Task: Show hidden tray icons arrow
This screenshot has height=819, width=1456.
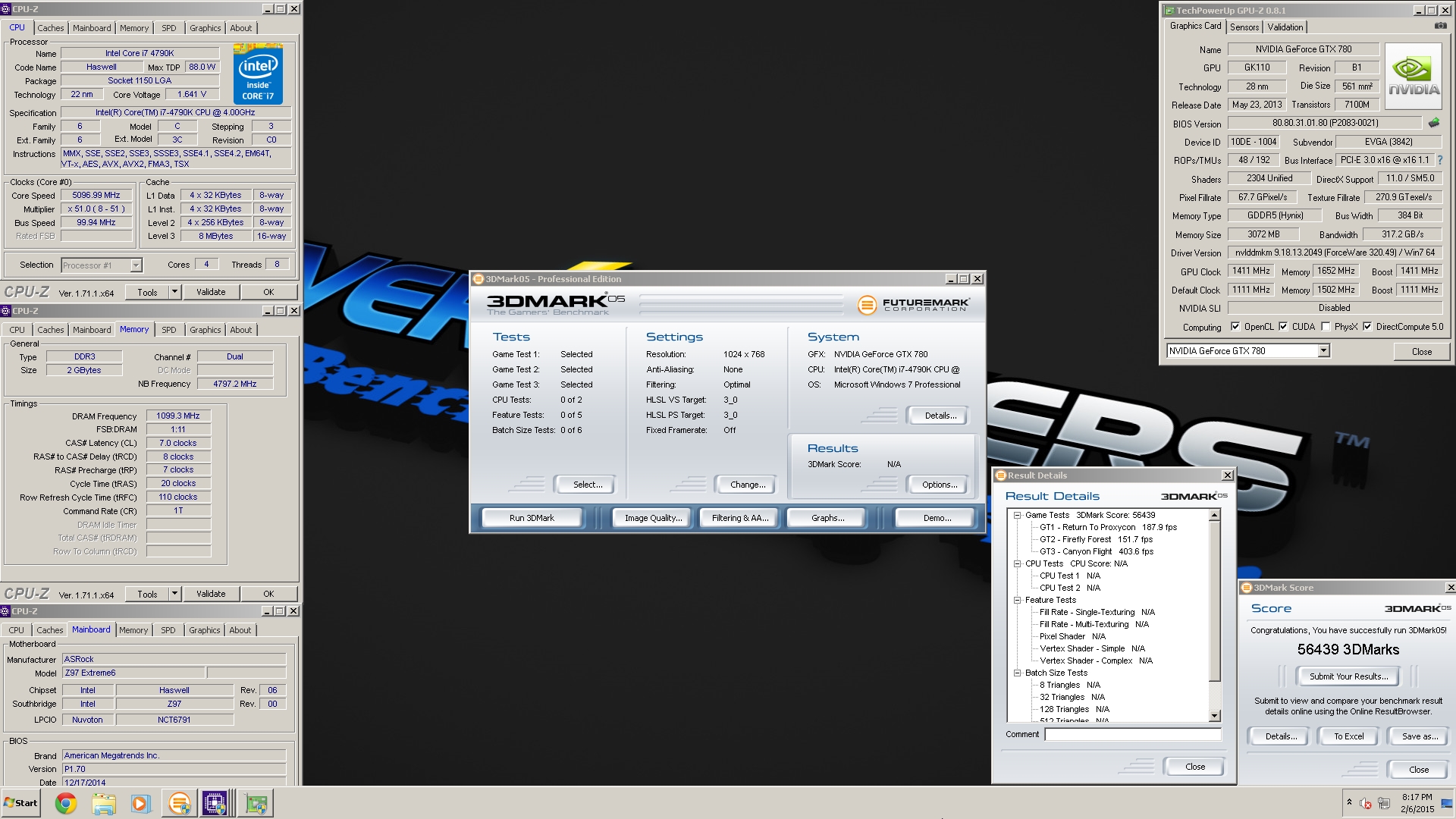Action: (x=1349, y=802)
